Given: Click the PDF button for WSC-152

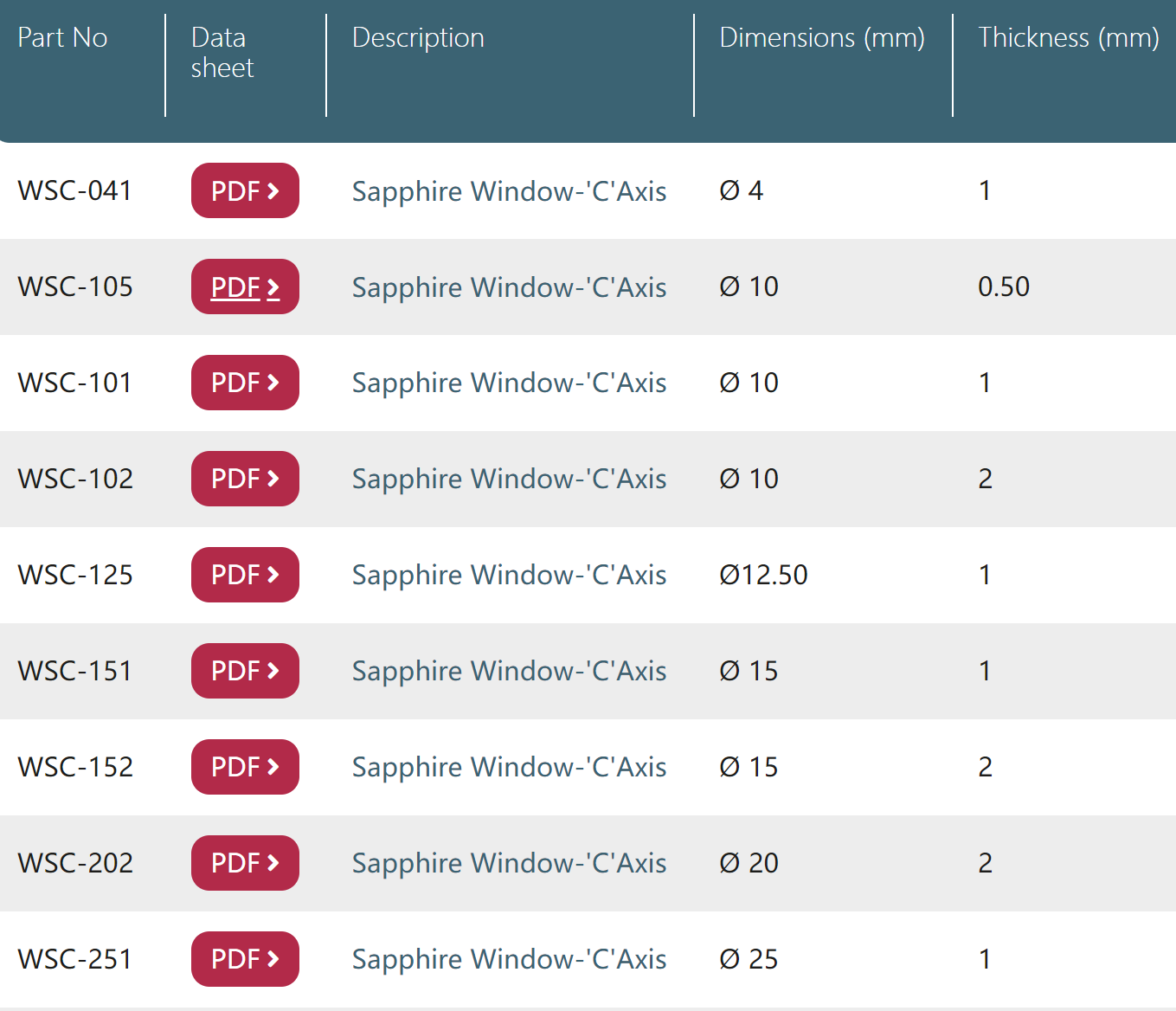Looking at the screenshot, I should 245,767.
